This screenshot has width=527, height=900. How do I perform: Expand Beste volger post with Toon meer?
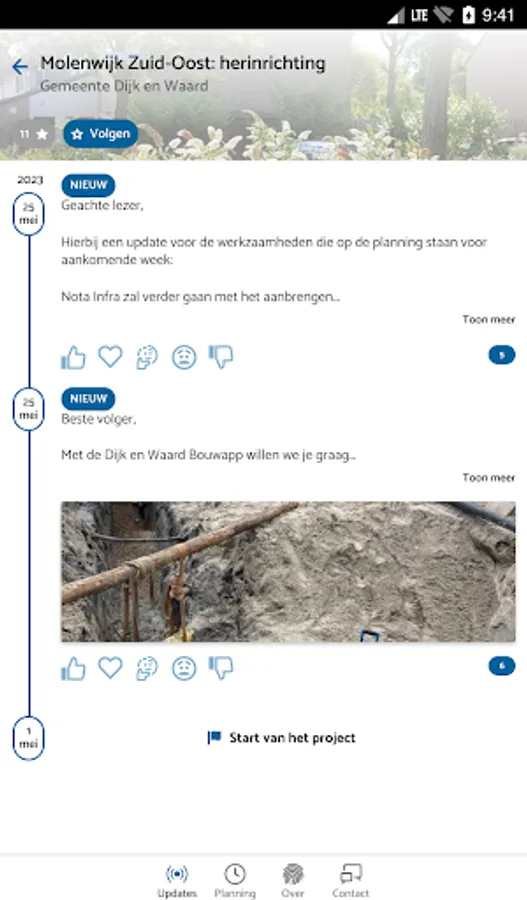pyautogui.click(x=489, y=478)
